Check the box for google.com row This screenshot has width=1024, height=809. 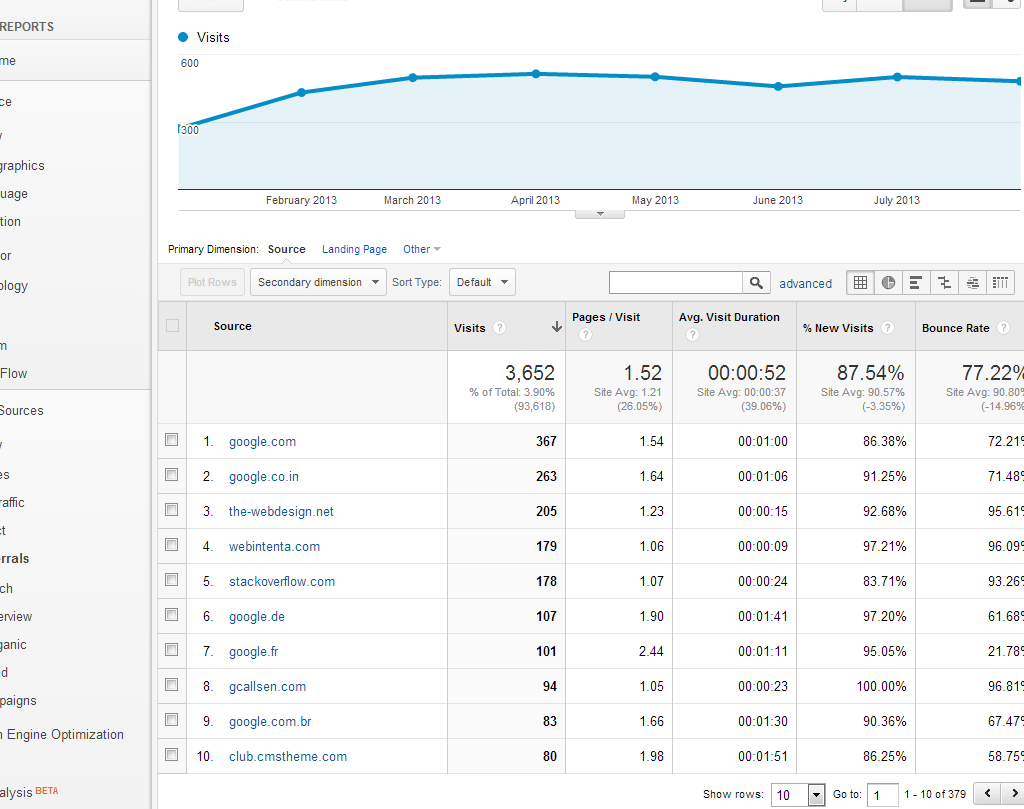pos(172,440)
